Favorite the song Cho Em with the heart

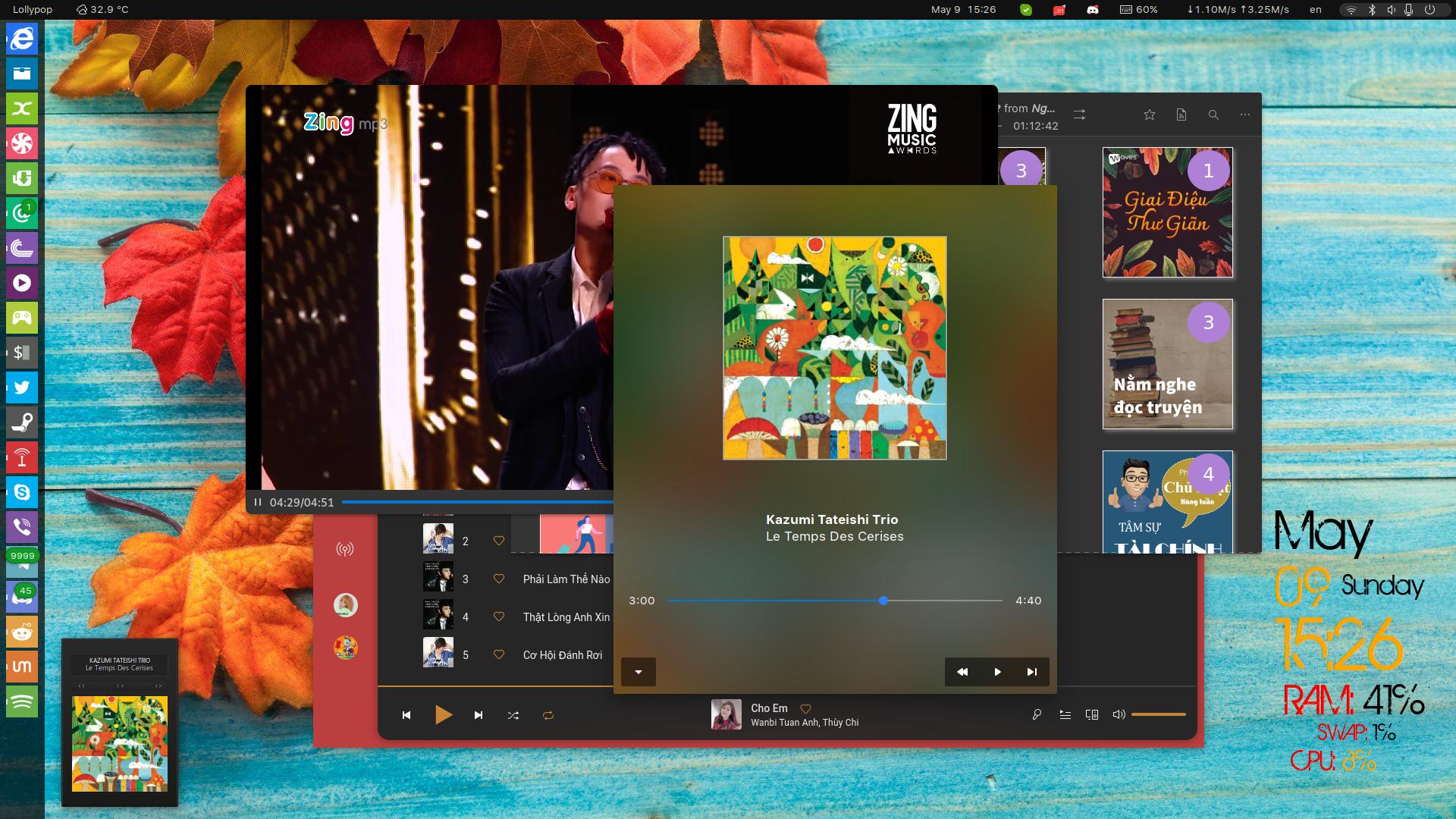pyautogui.click(x=805, y=709)
